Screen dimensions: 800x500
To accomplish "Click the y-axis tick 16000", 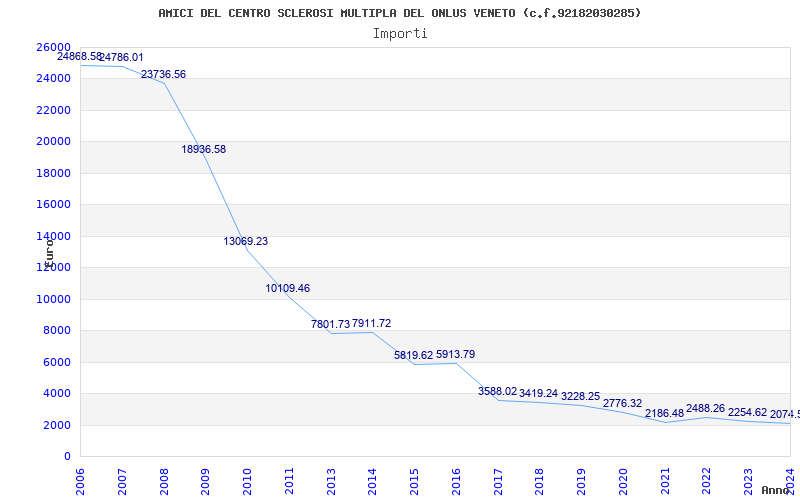I will point(53,205).
